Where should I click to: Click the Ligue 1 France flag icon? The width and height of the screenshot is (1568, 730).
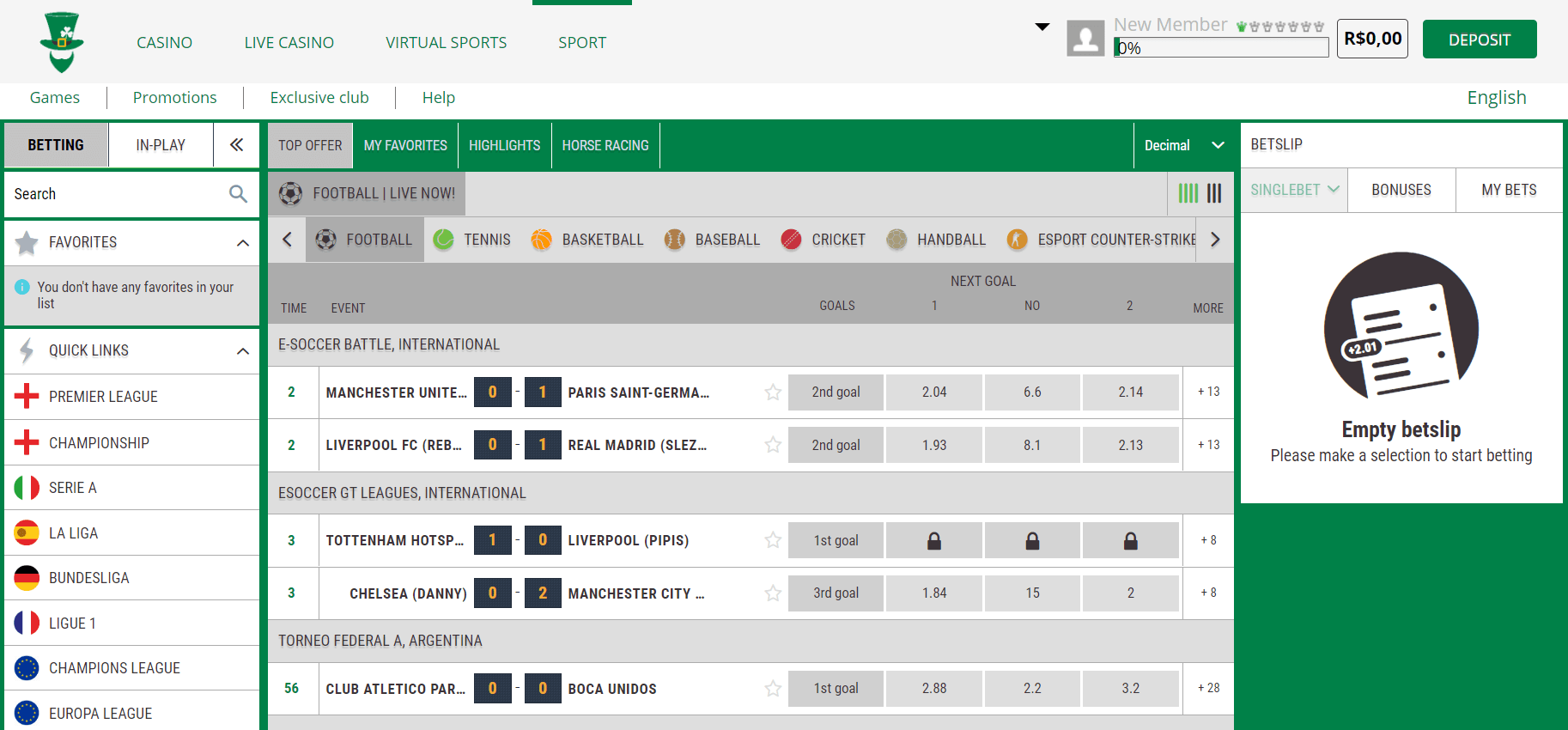point(27,623)
